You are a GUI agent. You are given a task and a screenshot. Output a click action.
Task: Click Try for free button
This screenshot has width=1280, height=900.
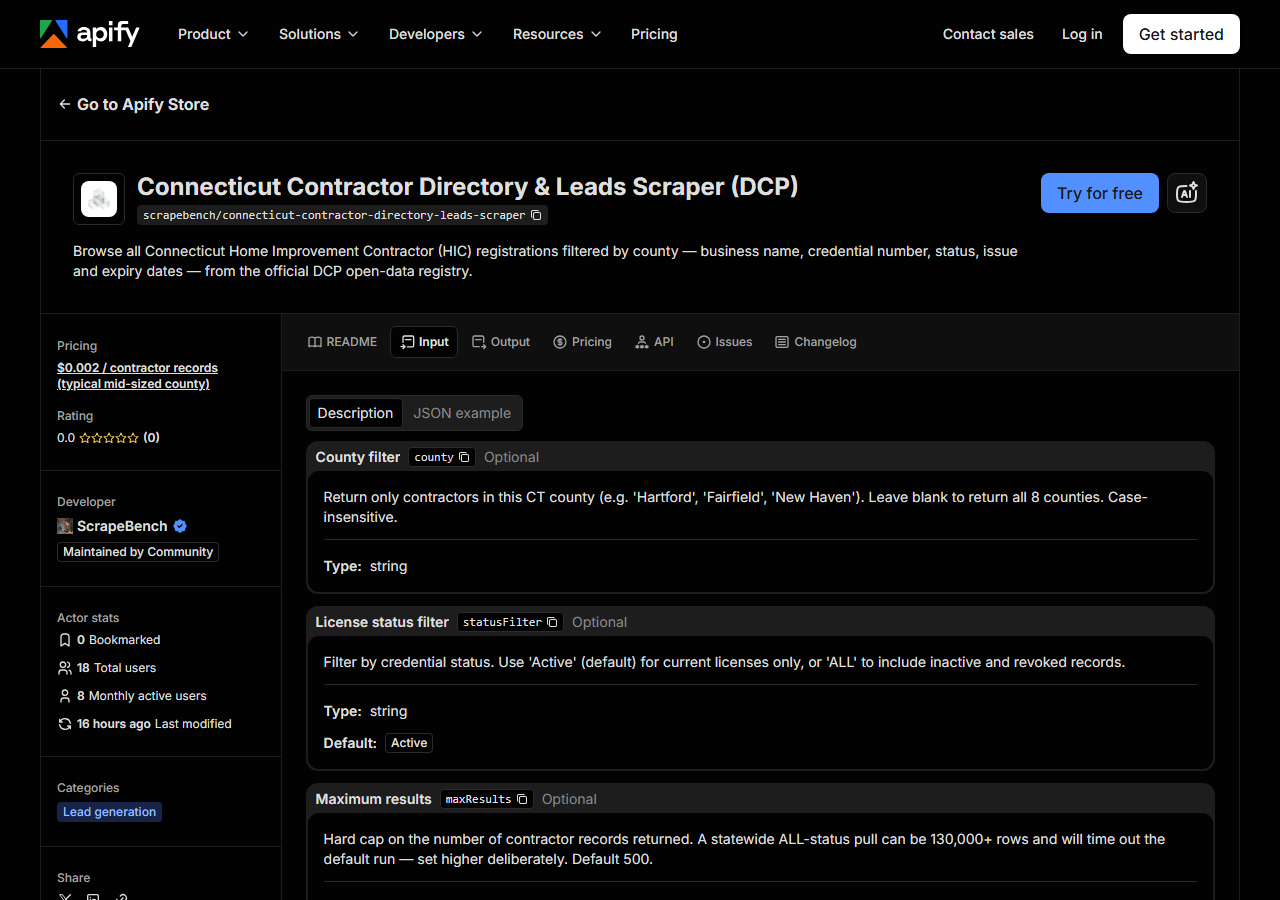(1100, 193)
